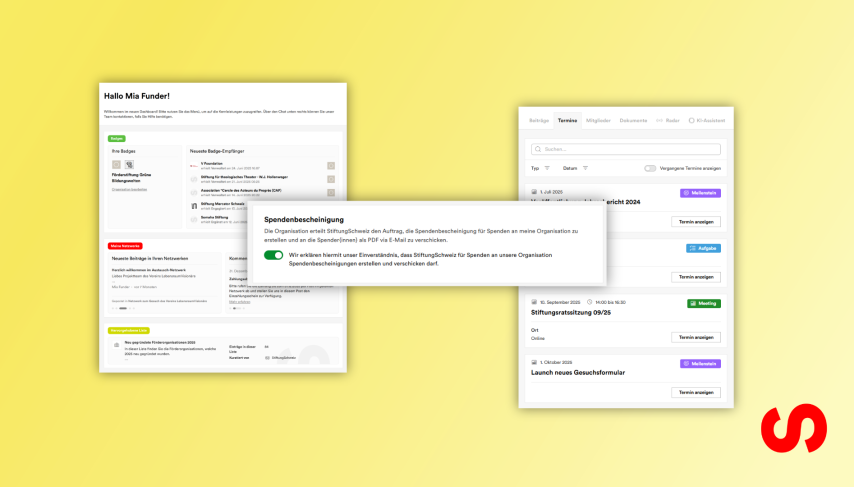Open the KI-Assistent tab
854x487 pixels.
tap(709, 120)
